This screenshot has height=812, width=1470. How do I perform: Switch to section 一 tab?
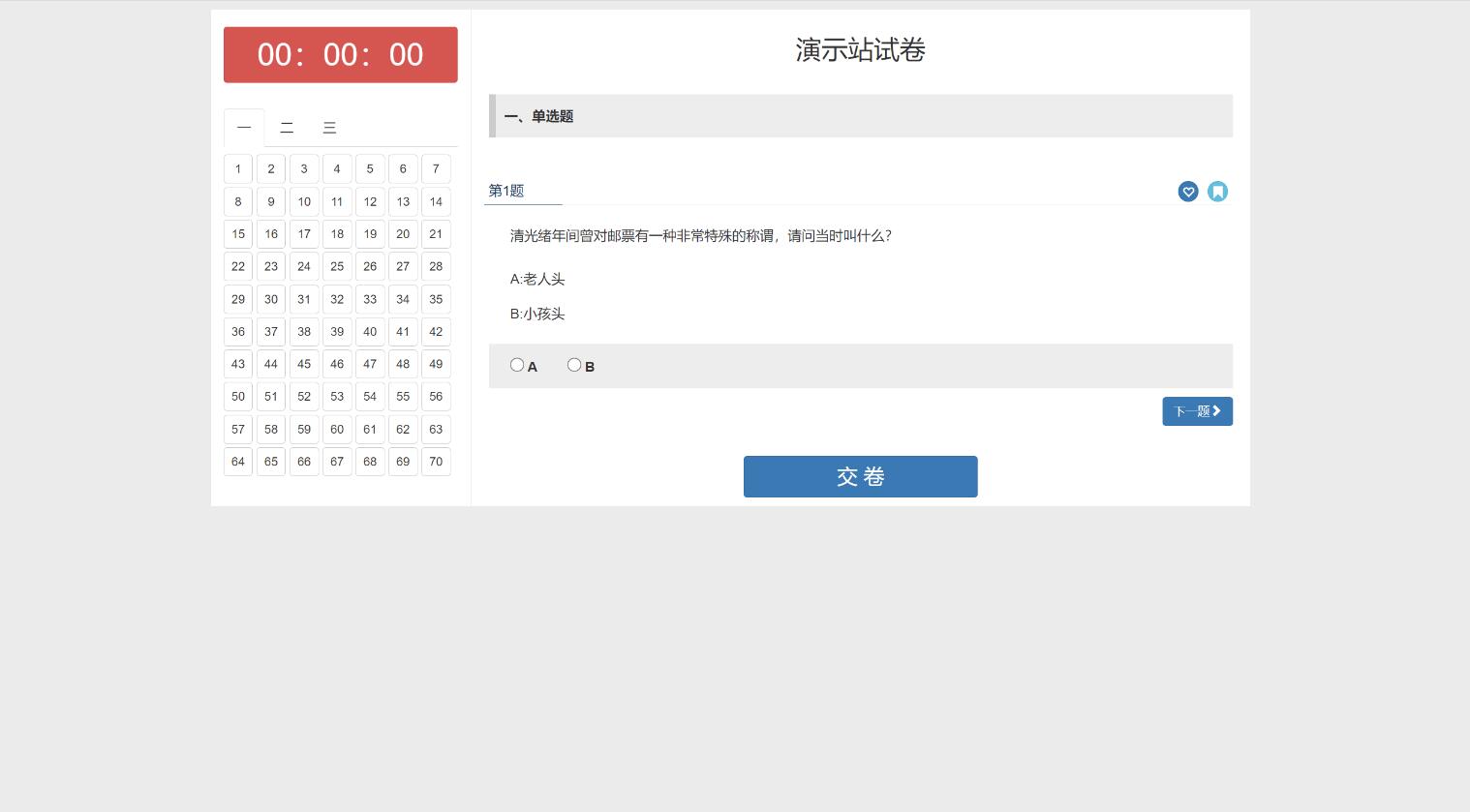[x=244, y=128]
